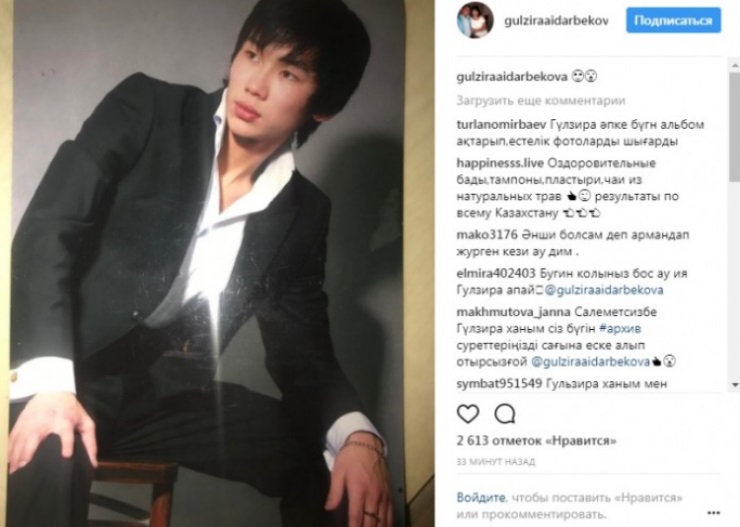The width and height of the screenshot is (740, 527).
Task: Open symbat951549 commenter profile
Action: [x=499, y=384]
